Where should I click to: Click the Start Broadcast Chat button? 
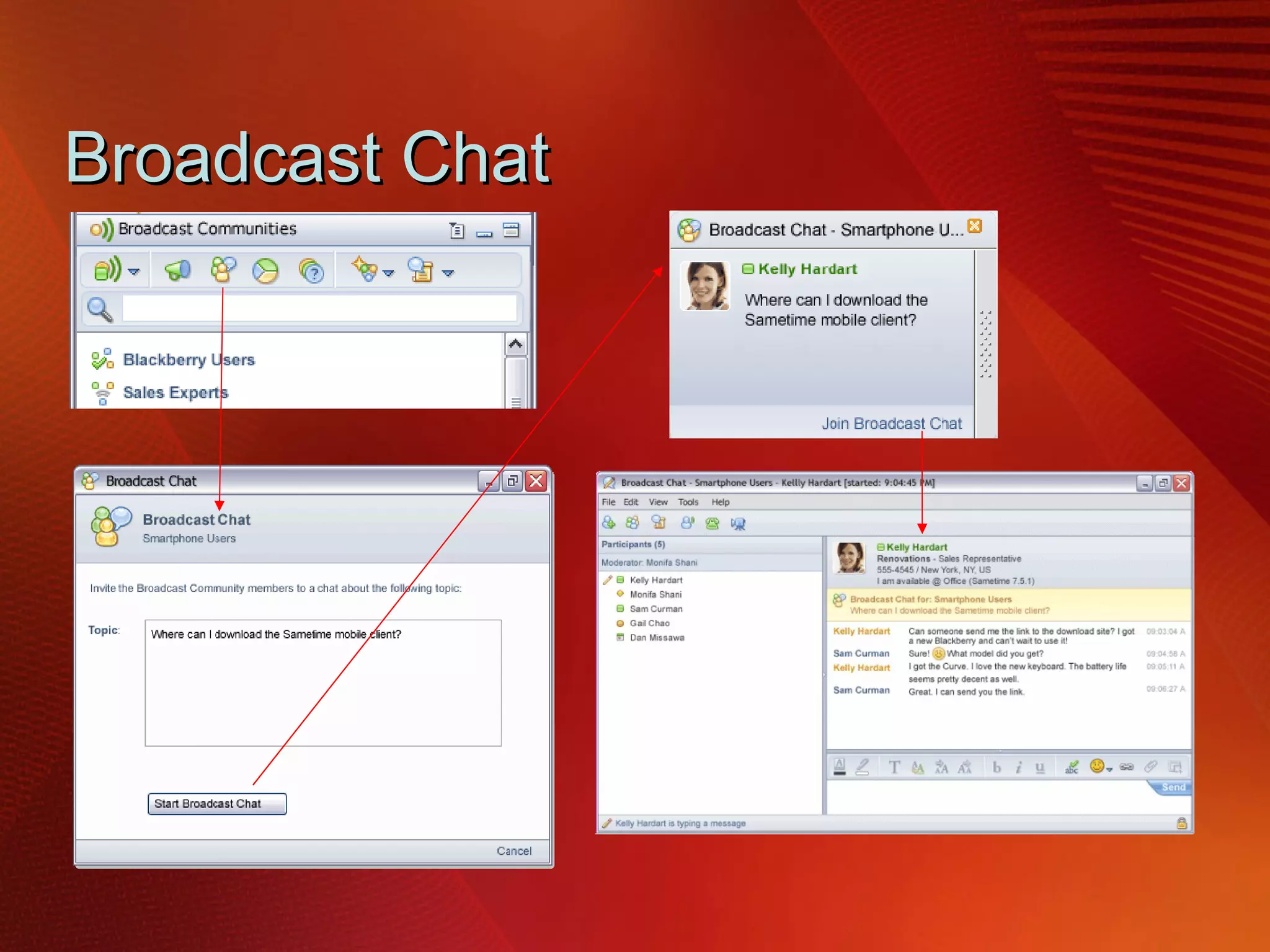pyautogui.click(x=217, y=804)
